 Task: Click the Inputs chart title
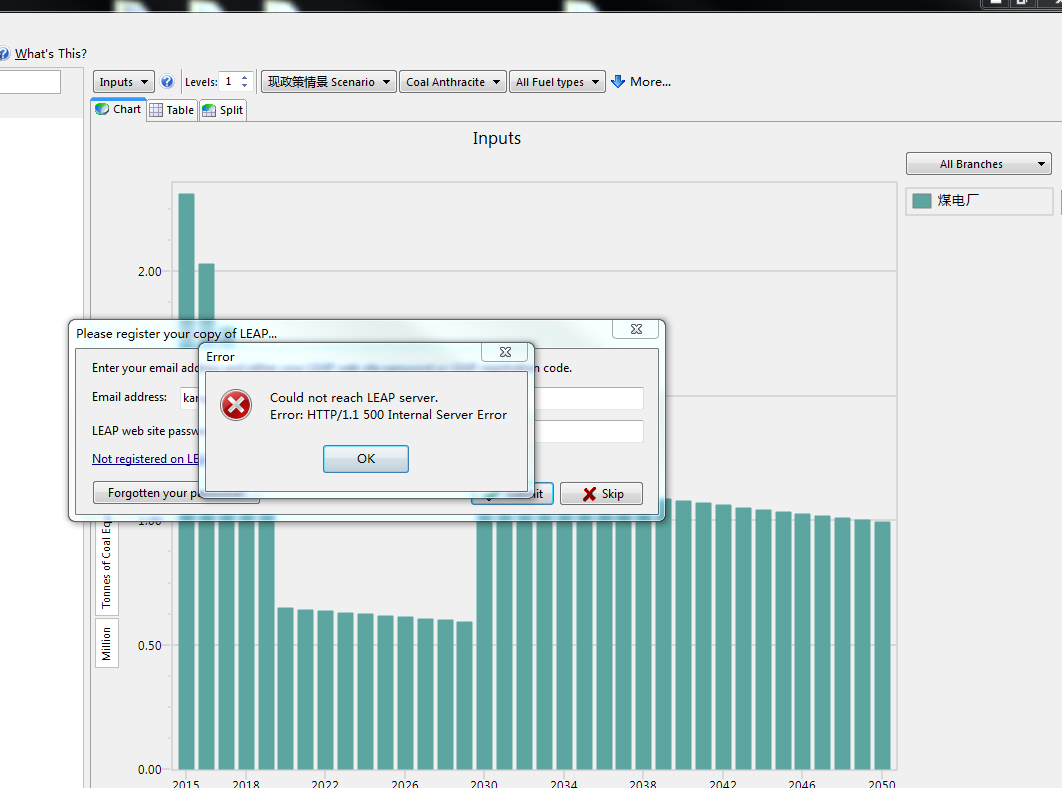(x=496, y=138)
